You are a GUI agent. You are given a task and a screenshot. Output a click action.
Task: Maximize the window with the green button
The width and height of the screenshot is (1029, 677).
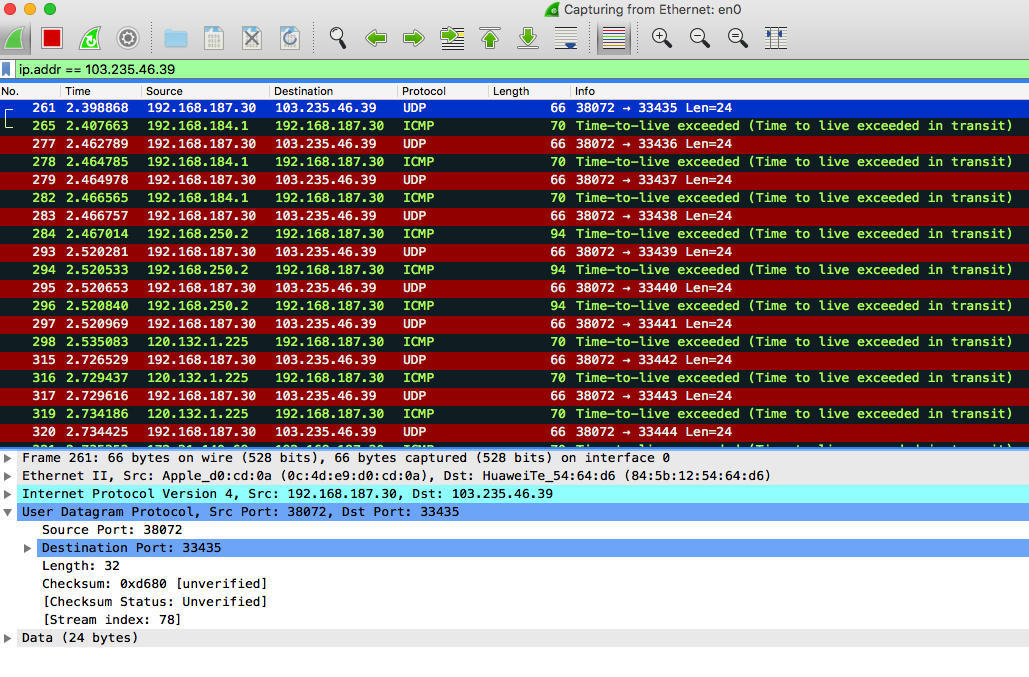pos(50,9)
